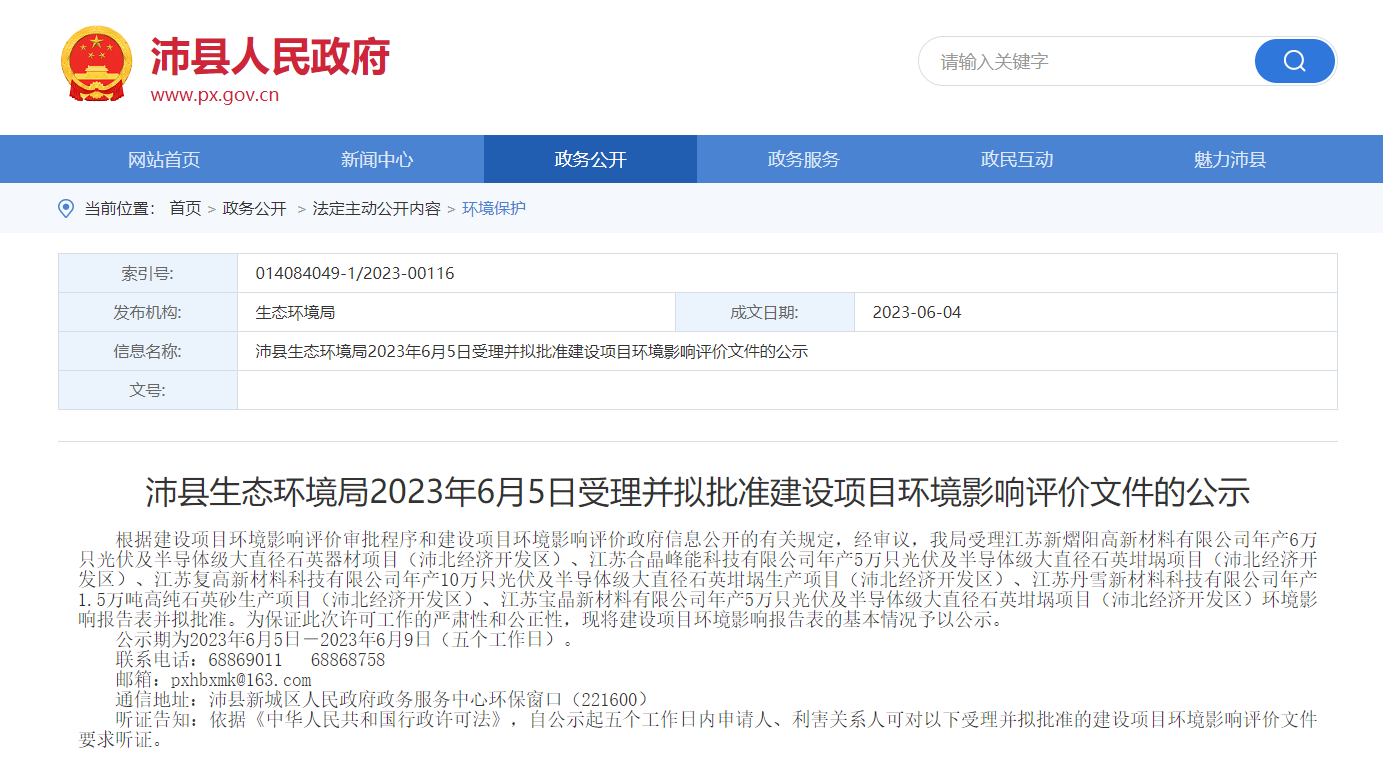Select index number 014084049-1/2023-00116
This screenshot has width=1383, height=776.
[x=355, y=273]
